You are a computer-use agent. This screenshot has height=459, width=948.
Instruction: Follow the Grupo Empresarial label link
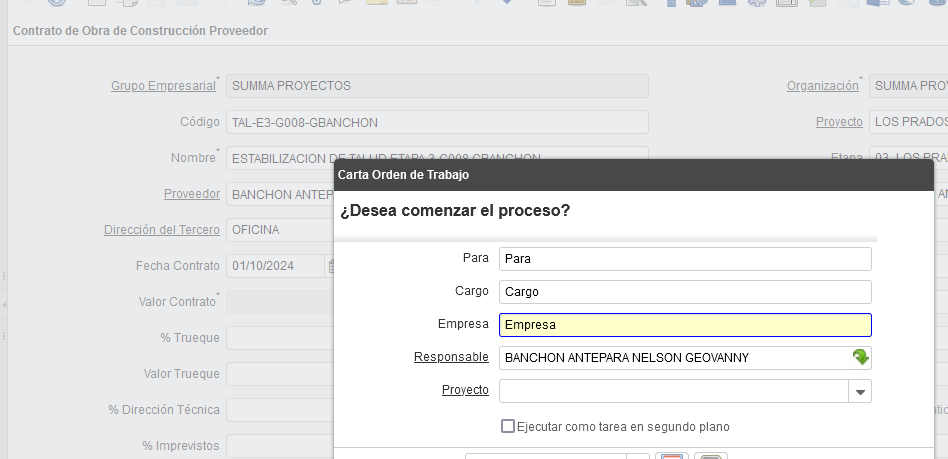point(163,86)
